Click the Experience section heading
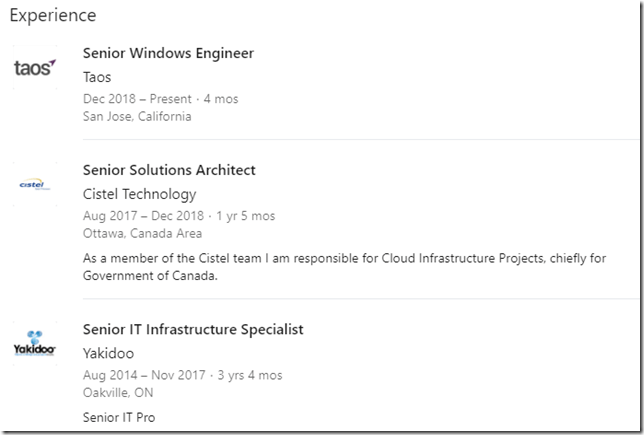Screen dimensions: 644x435 click(53, 16)
